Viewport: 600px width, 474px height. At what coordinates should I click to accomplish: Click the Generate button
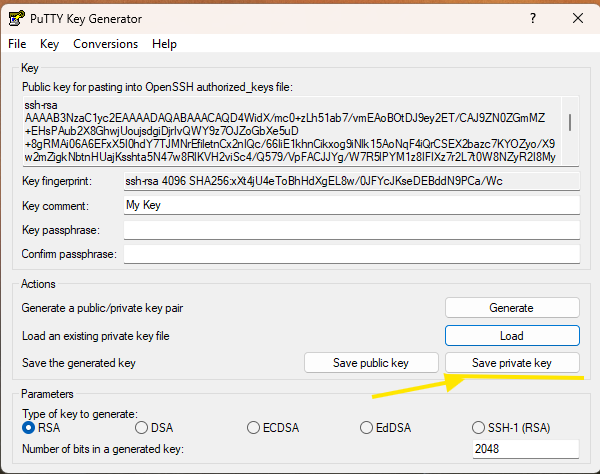(512, 308)
